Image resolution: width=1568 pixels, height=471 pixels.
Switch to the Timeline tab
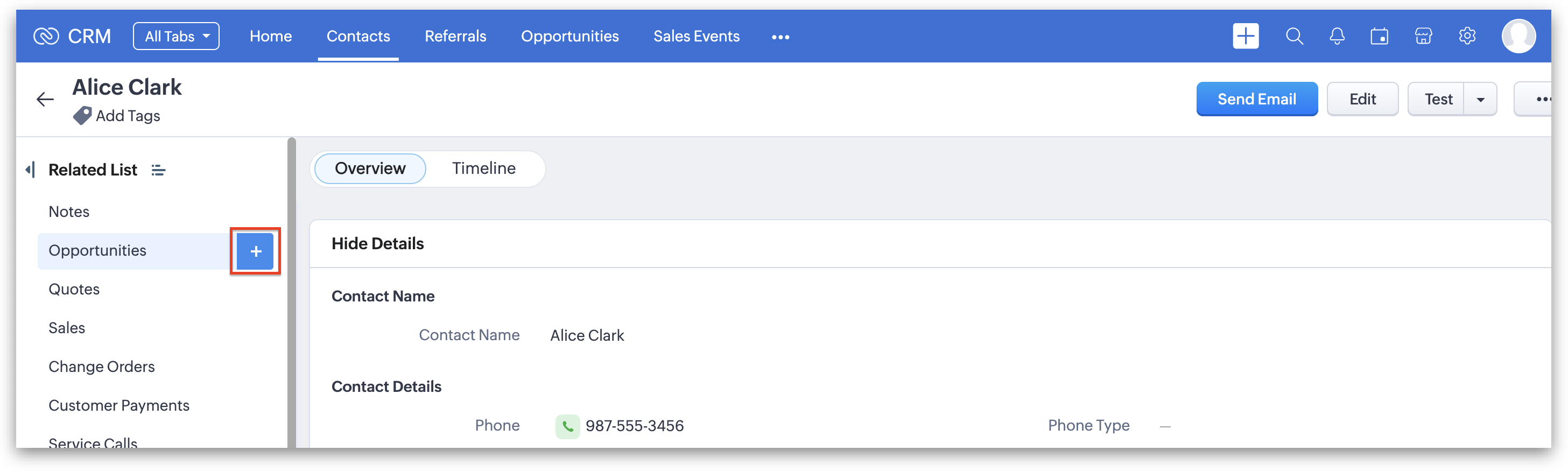tap(483, 168)
